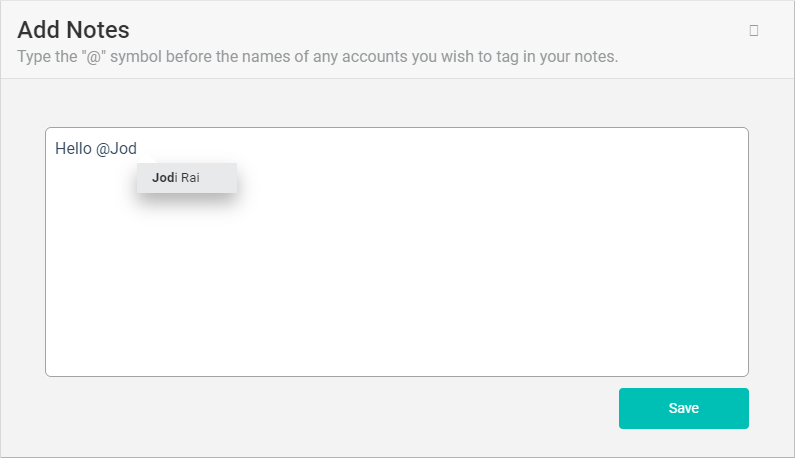
Task: Click the bottom-right corner inside the notes box
Action: click(735, 364)
